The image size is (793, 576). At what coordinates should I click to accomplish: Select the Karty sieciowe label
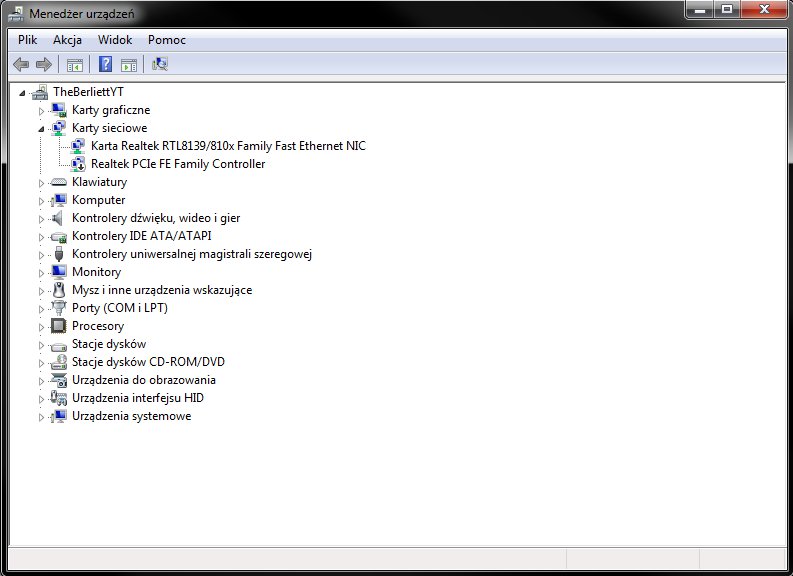point(109,128)
